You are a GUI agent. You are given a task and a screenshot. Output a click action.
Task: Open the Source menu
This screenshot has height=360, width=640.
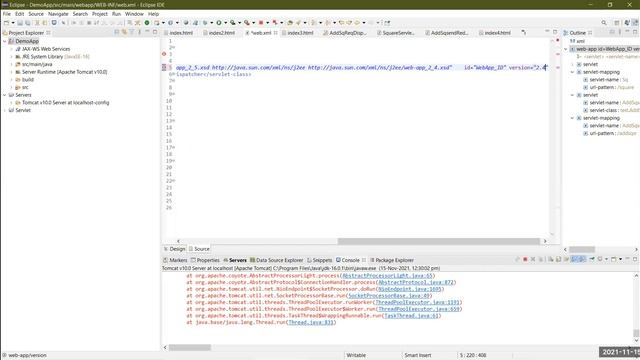coord(36,14)
